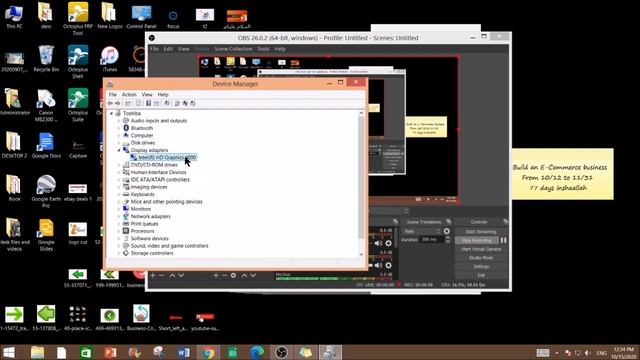Open OBS Scene Collection menu
Screen dimensions: 640x360
[233, 49]
